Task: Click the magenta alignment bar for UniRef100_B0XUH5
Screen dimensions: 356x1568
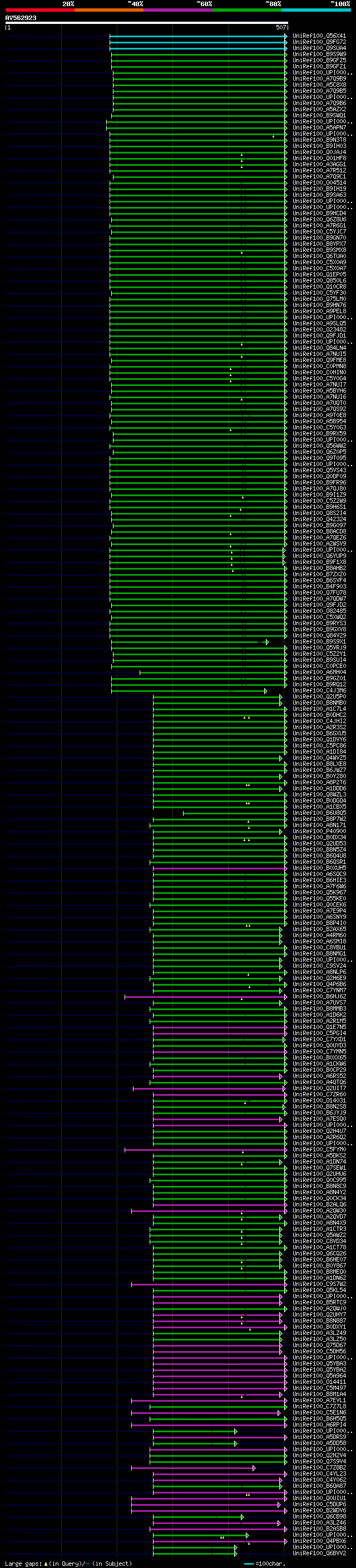Action: pyautogui.click(x=220, y=868)
